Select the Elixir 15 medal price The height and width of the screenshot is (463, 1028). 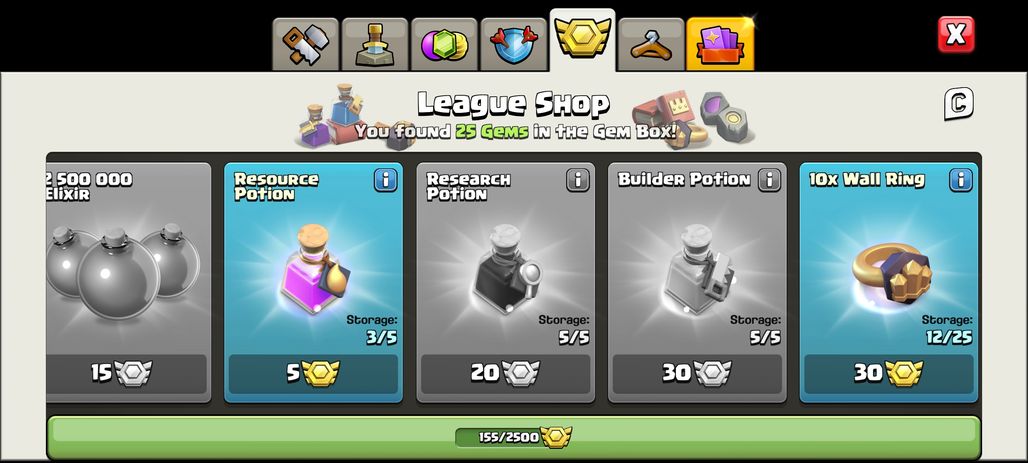click(x=127, y=374)
